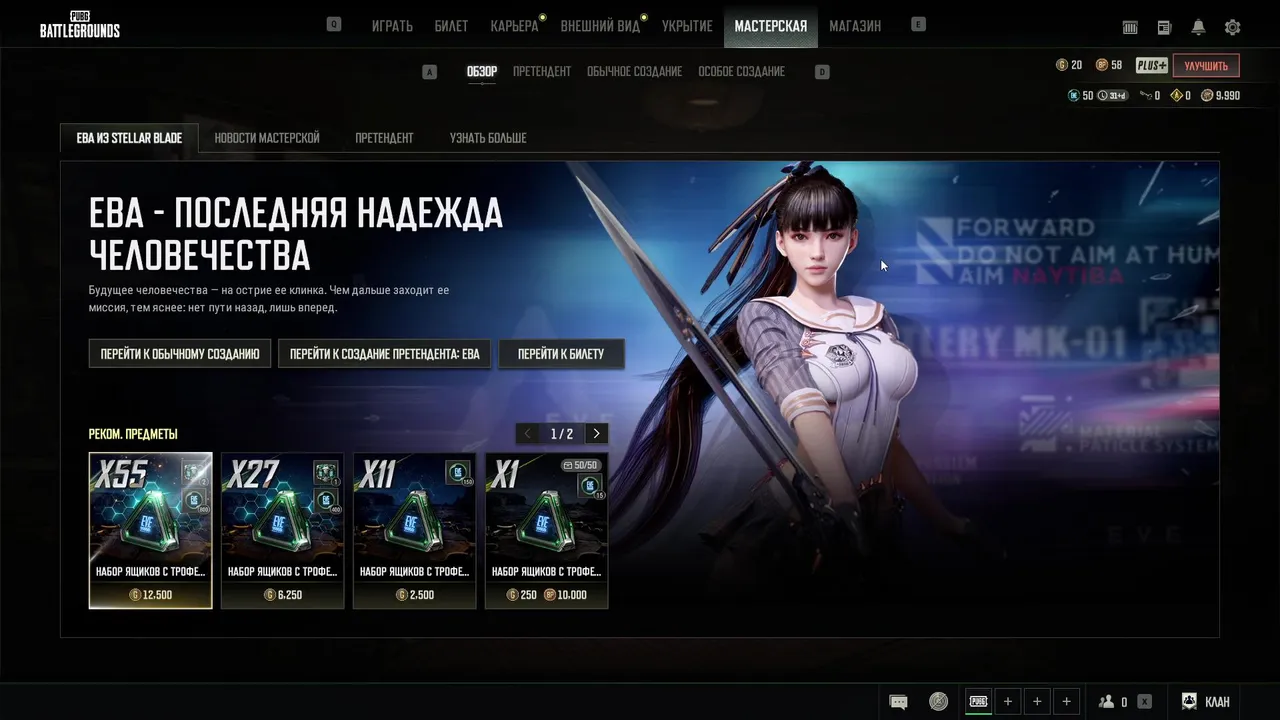Open the ВНЕШНИЙ ВИД tab
This screenshot has height=720, width=1280.
(600, 26)
